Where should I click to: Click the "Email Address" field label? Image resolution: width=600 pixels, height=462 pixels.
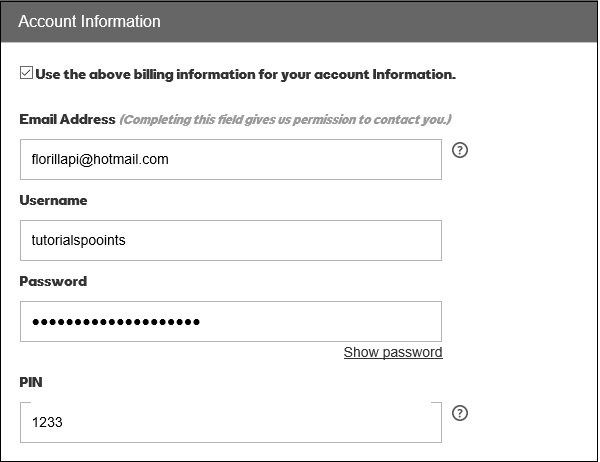click(x=67, y=120)
